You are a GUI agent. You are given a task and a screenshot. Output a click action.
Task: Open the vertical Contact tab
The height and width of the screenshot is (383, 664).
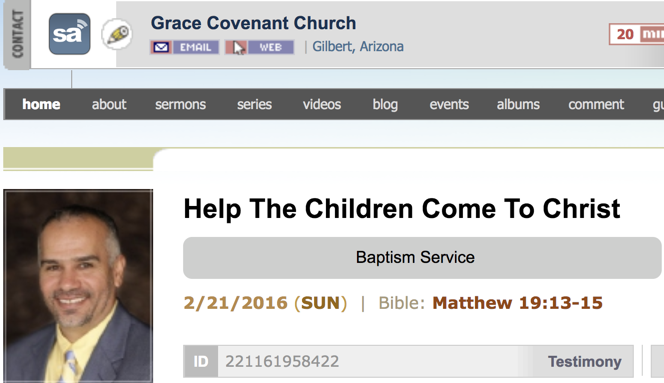17,34
